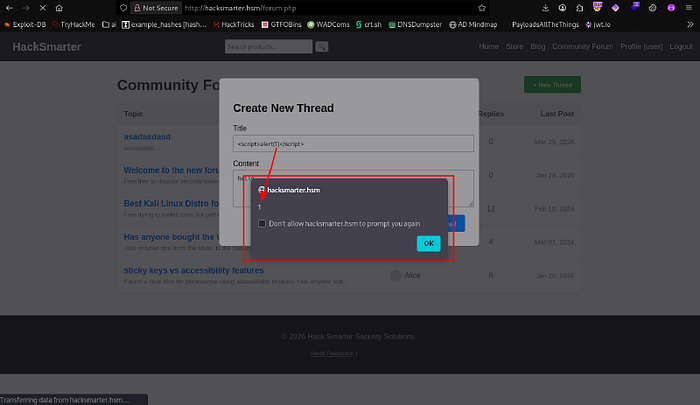The image size is (700, 405).
Task: Stop page loading with the X button
Action: [x=42, y=8]
